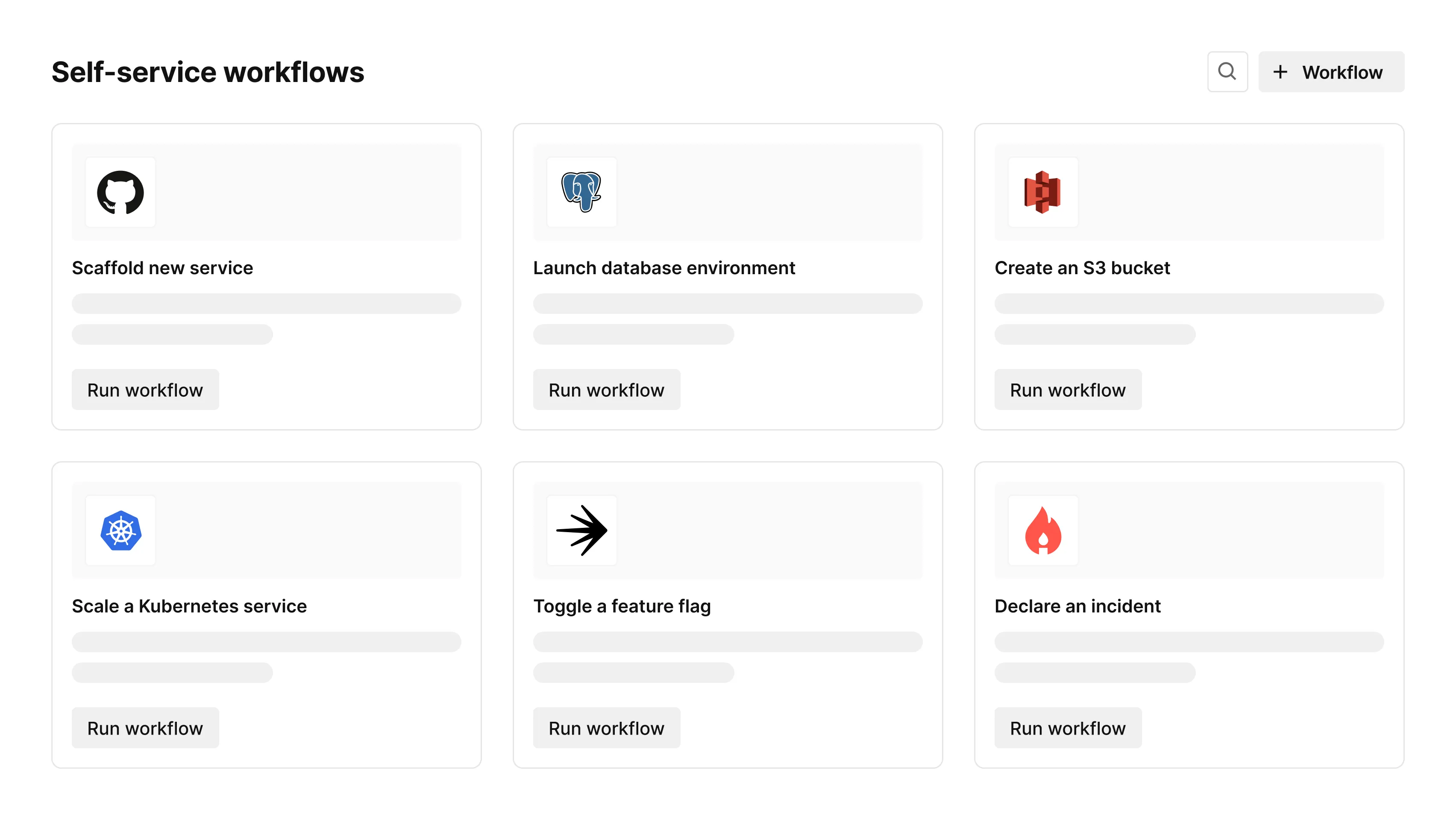Run workflow for Scale a Kubernetes service
Viewport: 1456px width, 820px height.
145,728
